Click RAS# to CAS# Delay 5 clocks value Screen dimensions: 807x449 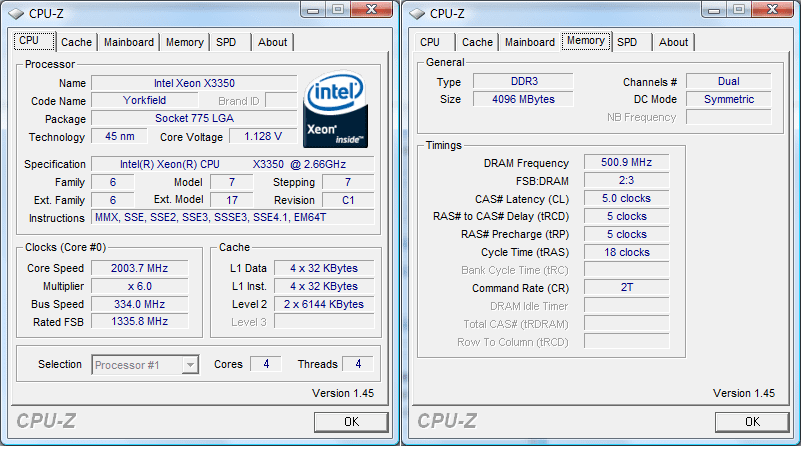point(626,216)
